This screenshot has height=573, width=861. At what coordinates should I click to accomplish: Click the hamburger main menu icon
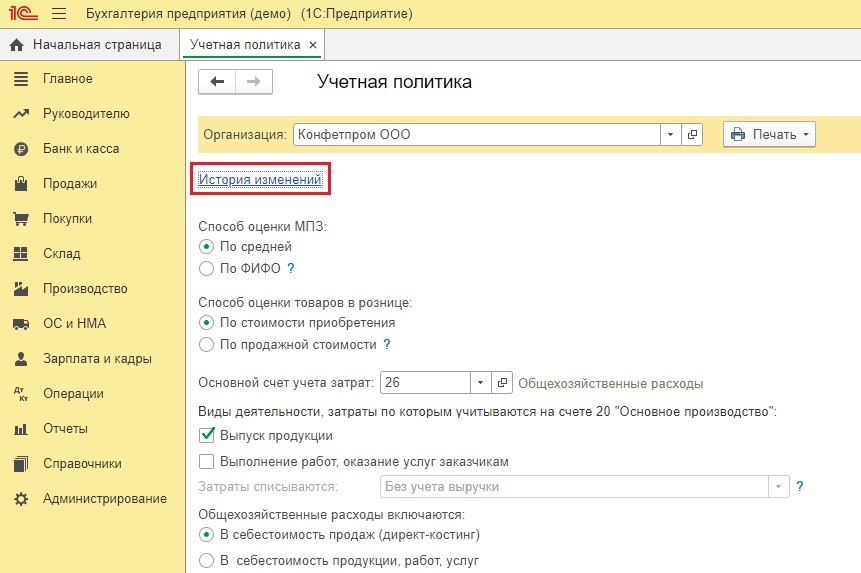click(x=58, y=14)
